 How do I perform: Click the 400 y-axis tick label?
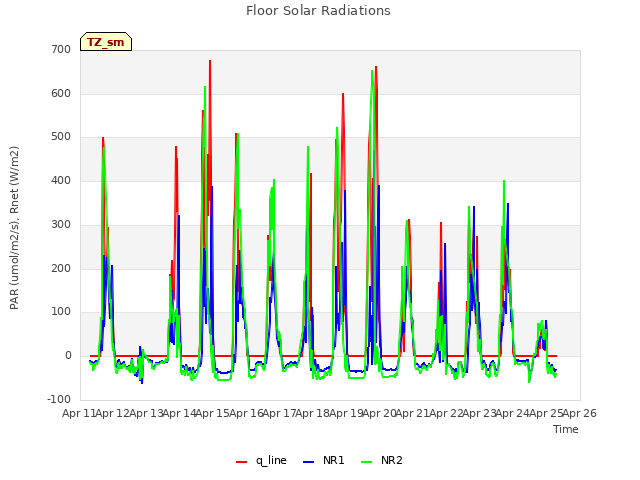(61, 180)
